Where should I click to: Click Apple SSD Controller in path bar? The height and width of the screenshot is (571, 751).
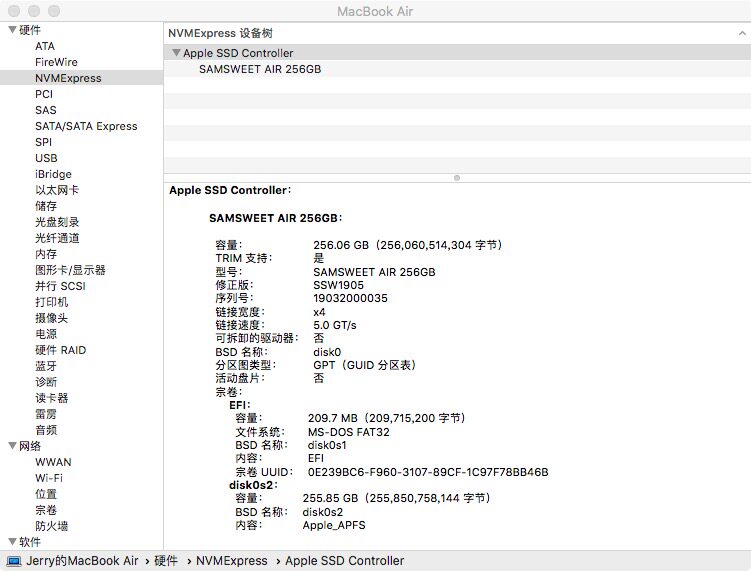pos(345,560)
